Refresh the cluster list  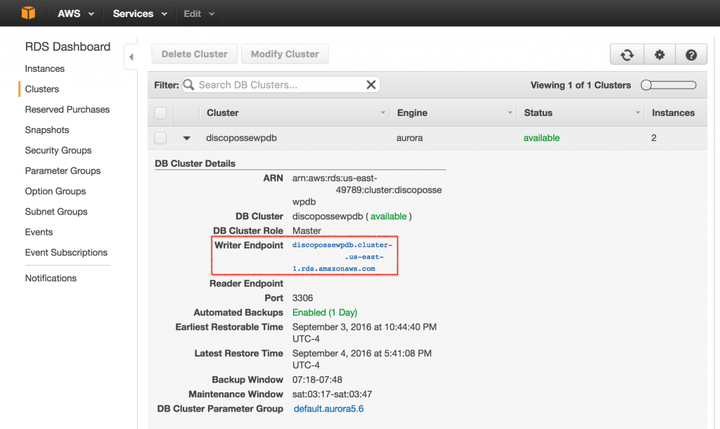[627, 55]
